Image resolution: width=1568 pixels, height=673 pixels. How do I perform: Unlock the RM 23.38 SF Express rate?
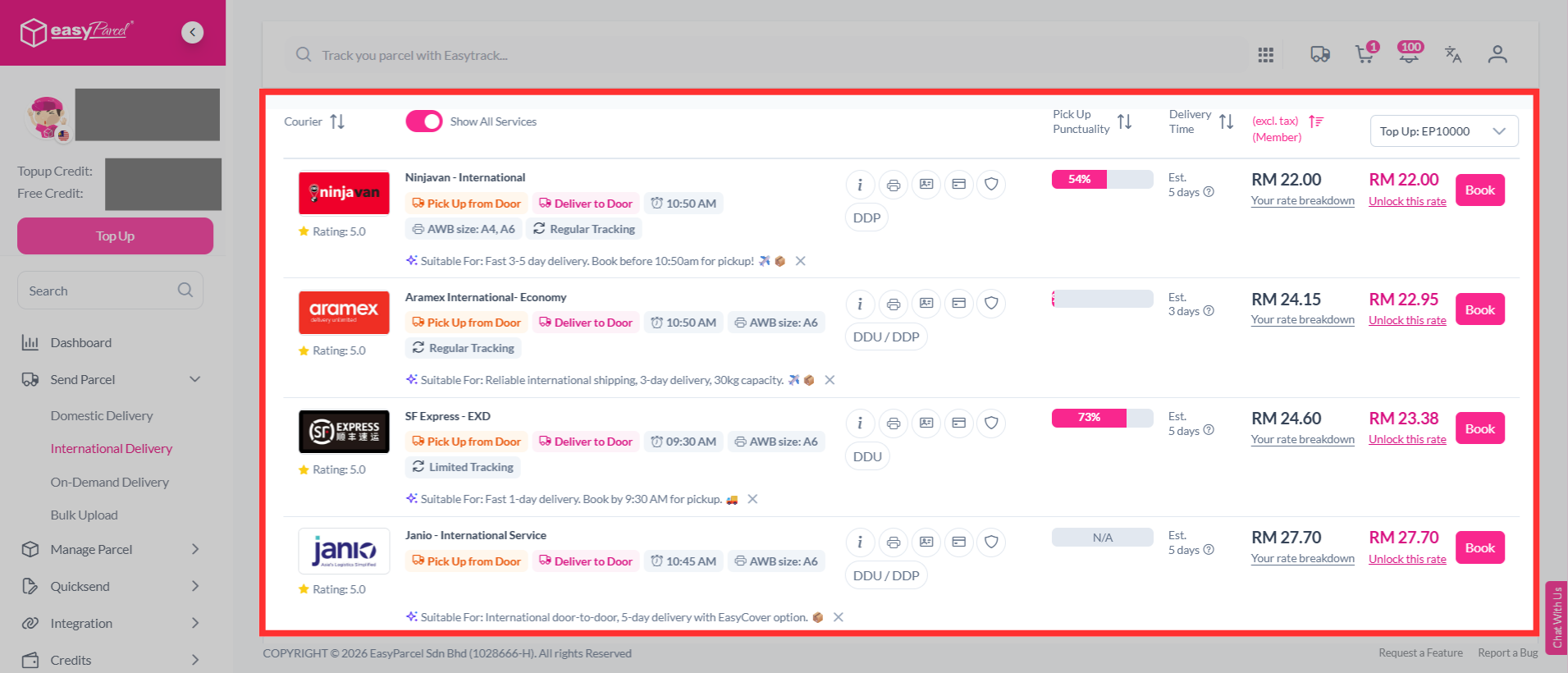(1407, 439)
